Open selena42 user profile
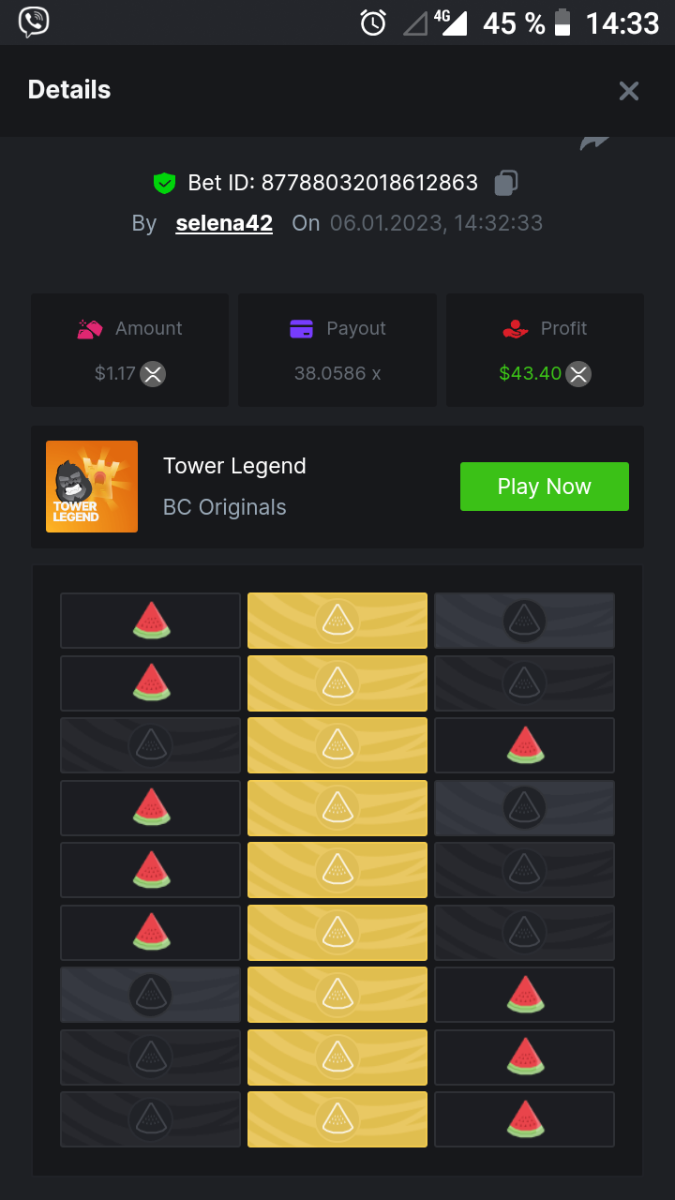This screenshot has width=675, height=1200. tap(224, 223)
